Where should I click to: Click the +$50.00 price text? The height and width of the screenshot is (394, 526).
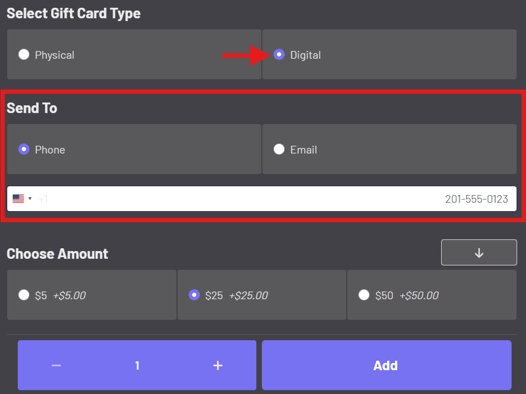[419, 295]
